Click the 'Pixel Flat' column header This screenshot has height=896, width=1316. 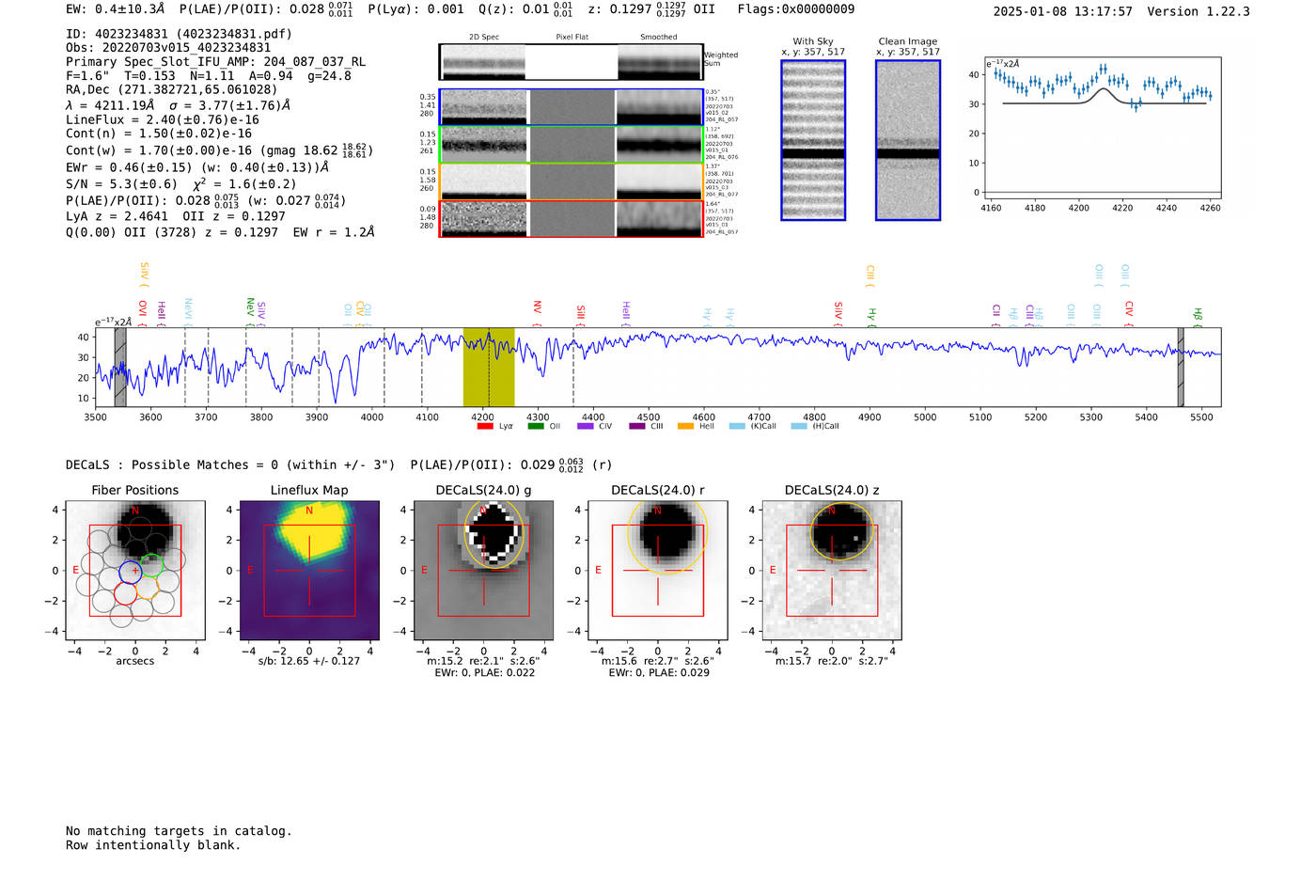pyautogui.click(x=572, y=38)
